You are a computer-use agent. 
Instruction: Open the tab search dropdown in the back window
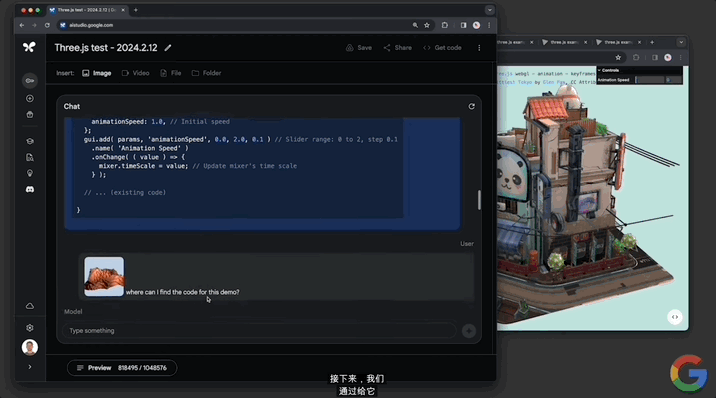point(681,42)
